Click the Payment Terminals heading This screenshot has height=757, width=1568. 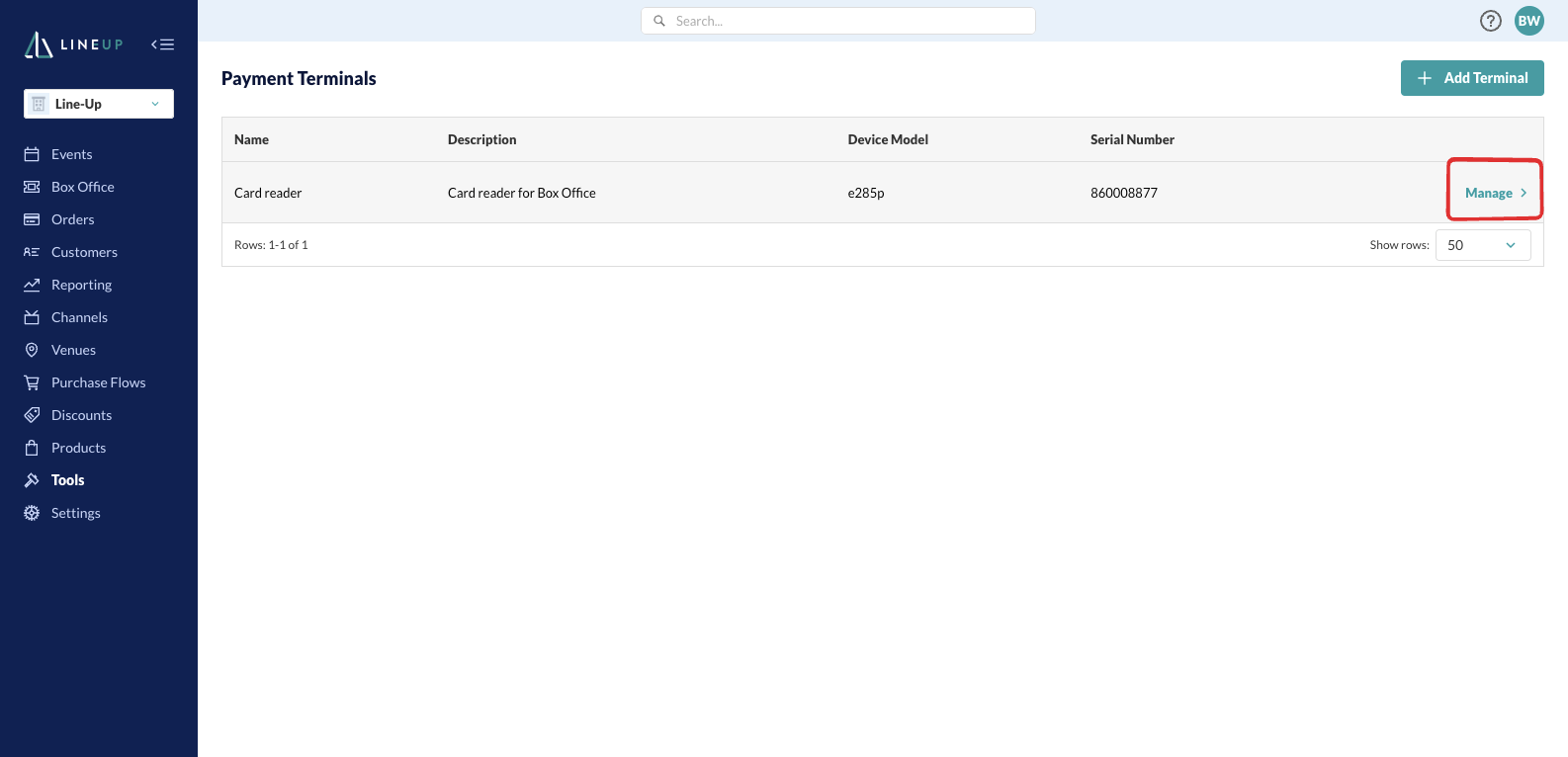point(299,78)
